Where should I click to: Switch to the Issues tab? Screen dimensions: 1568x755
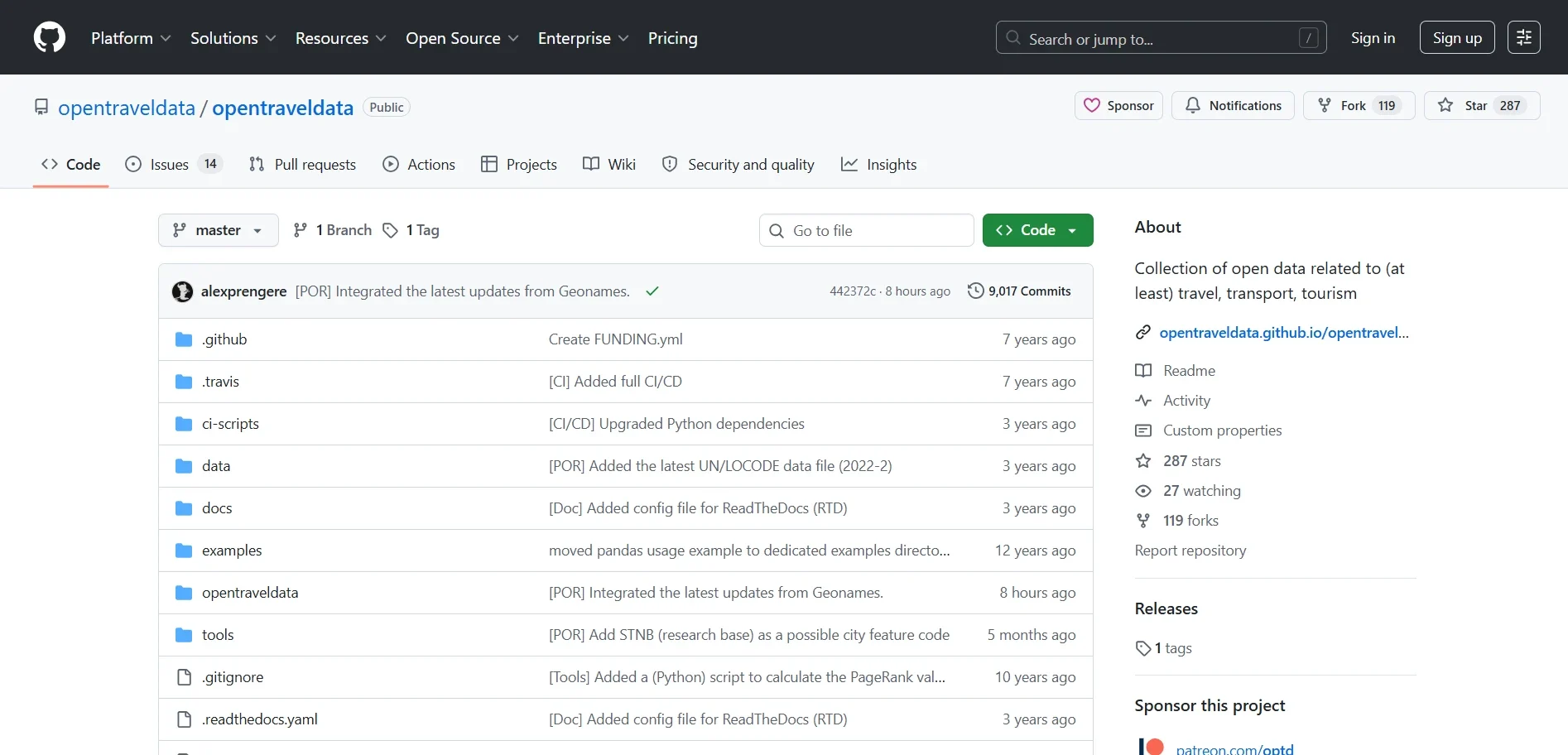pyautogui.click(x=174, y=165)
